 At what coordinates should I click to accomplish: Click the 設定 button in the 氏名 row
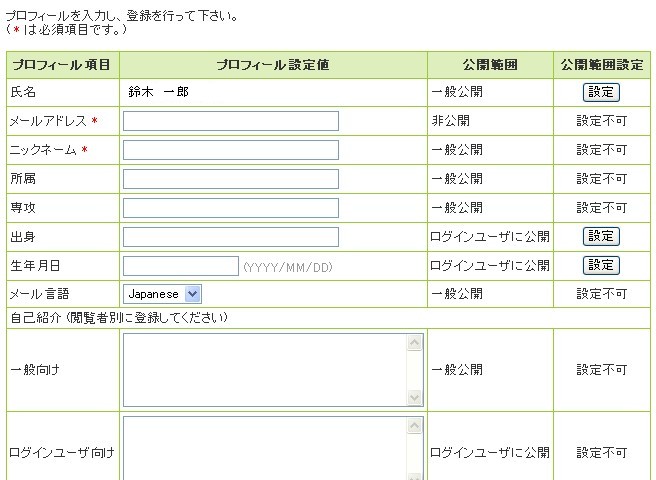pyautogui.click(x=601, y=92)
